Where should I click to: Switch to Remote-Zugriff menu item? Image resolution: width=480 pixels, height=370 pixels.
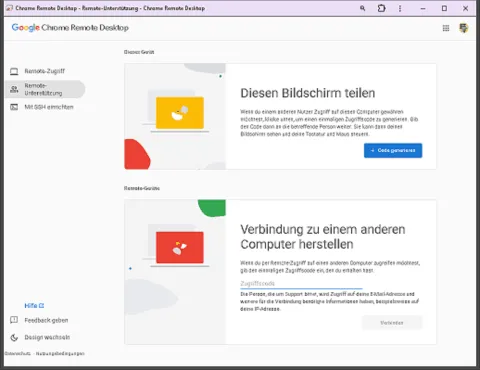(45, 71)
